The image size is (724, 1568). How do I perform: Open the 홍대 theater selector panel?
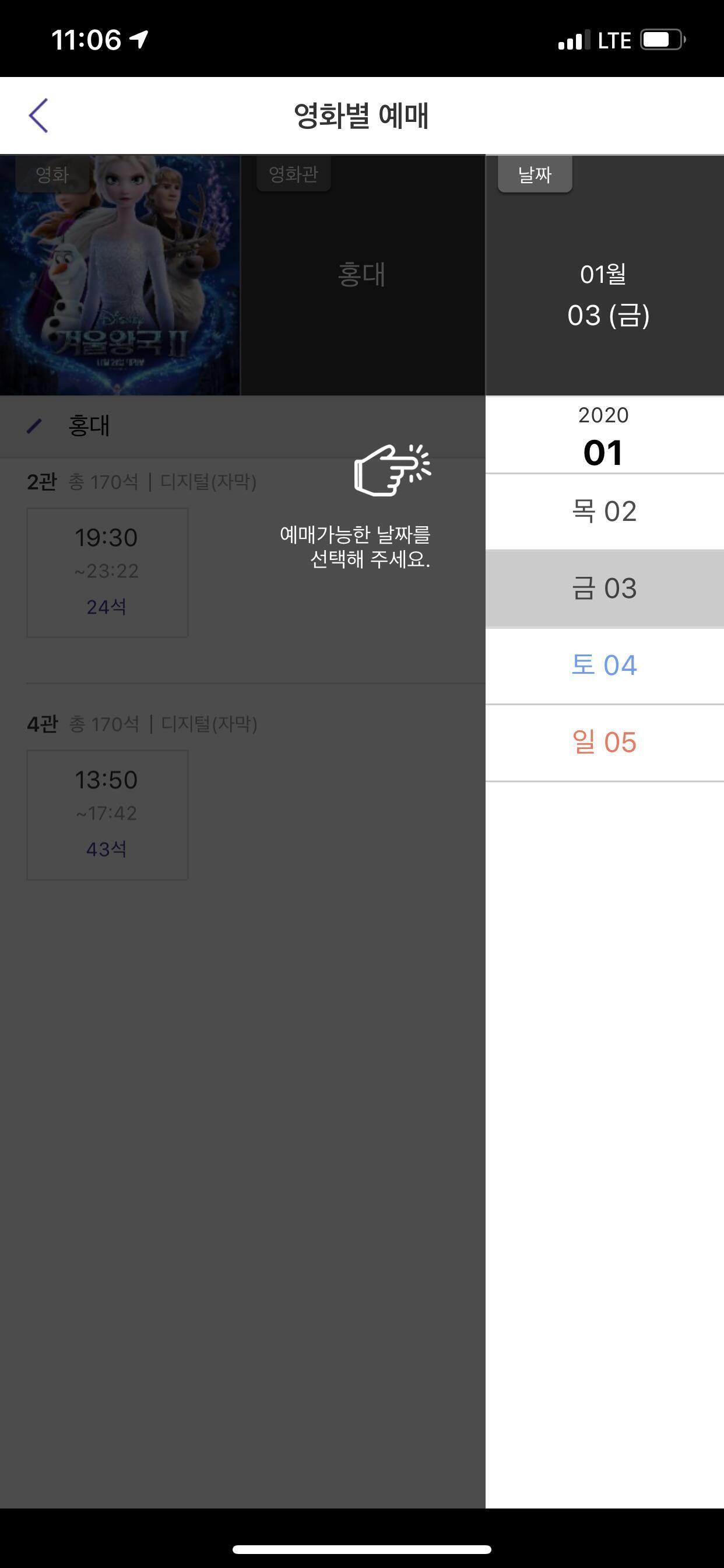[362, 275]
